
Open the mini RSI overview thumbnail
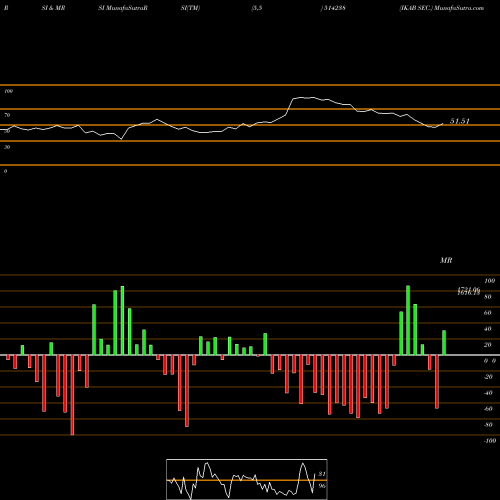(x=247, y=479)
